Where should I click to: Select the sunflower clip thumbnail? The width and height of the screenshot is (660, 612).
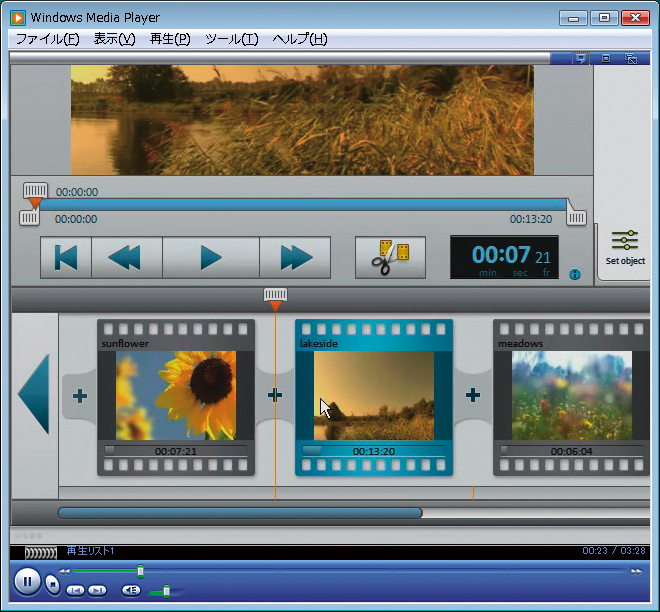pos(176,396)
